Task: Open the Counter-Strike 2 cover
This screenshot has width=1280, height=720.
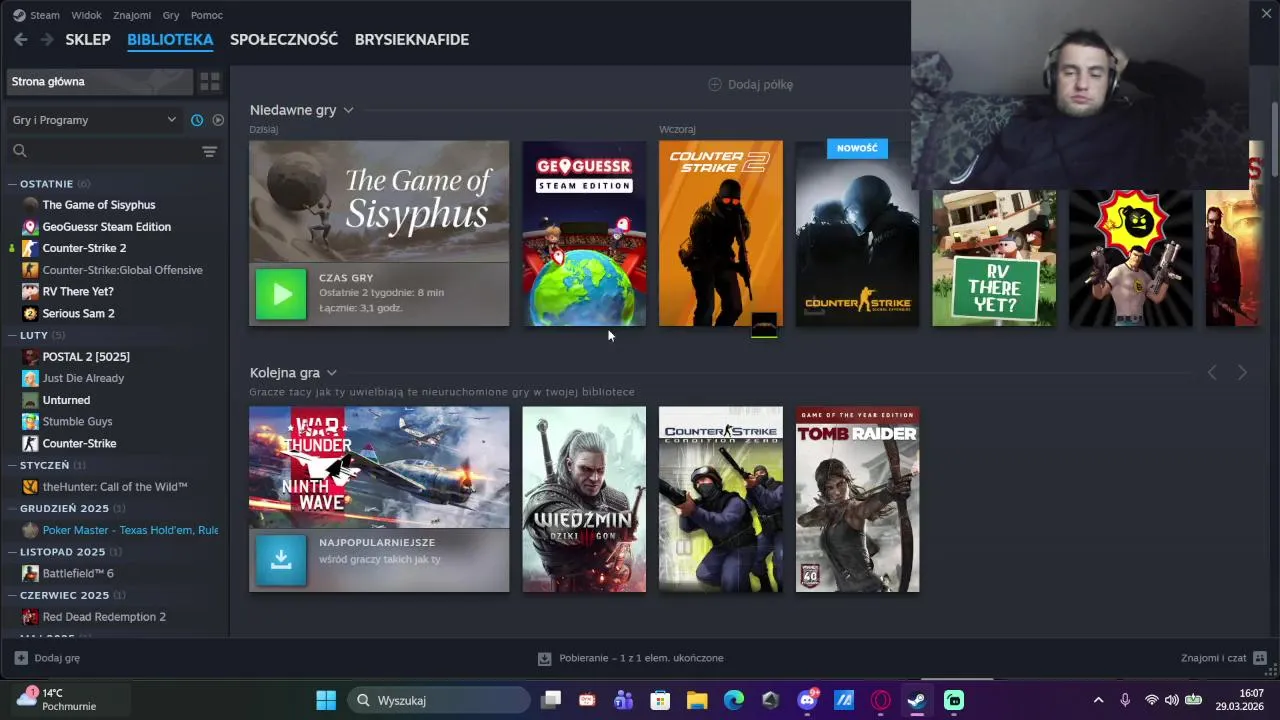Action: pyautogui.click(x=721, y=233)
